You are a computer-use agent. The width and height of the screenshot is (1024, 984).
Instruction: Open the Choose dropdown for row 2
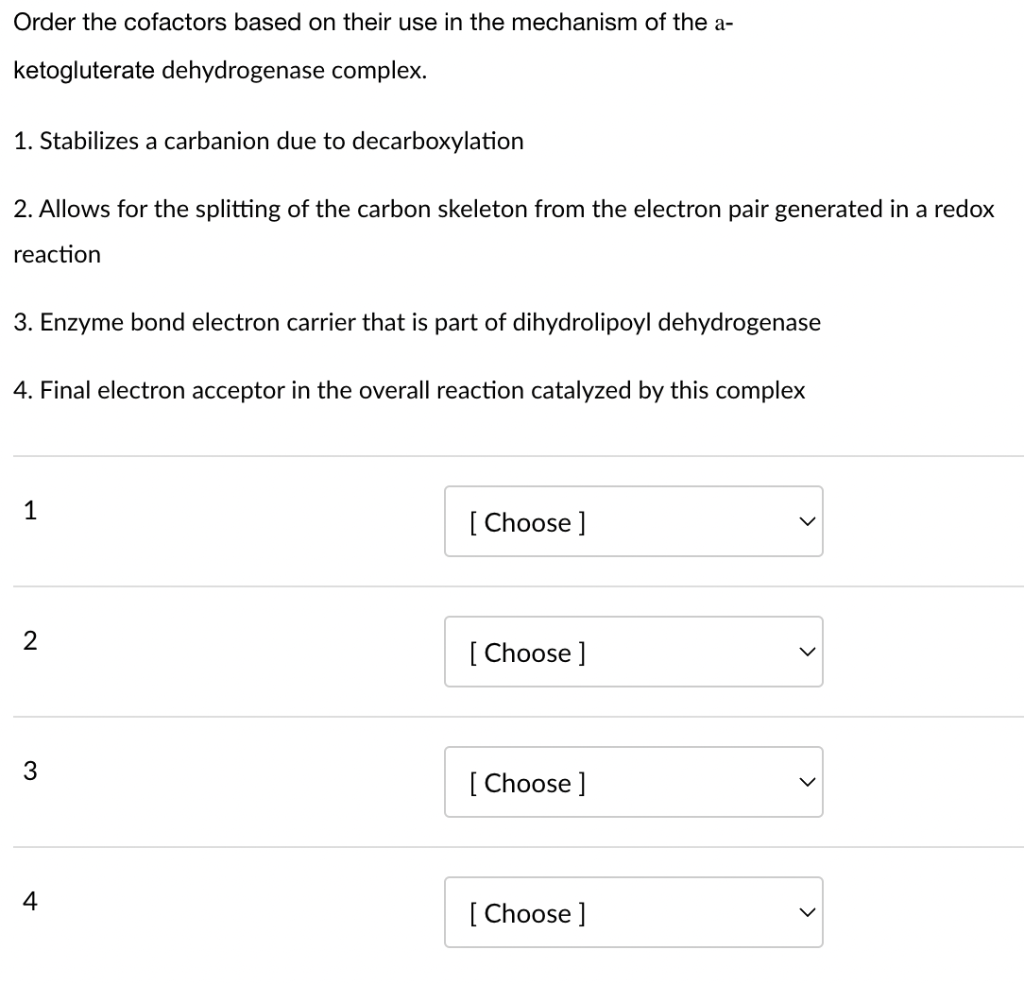[x=633, y=652]
